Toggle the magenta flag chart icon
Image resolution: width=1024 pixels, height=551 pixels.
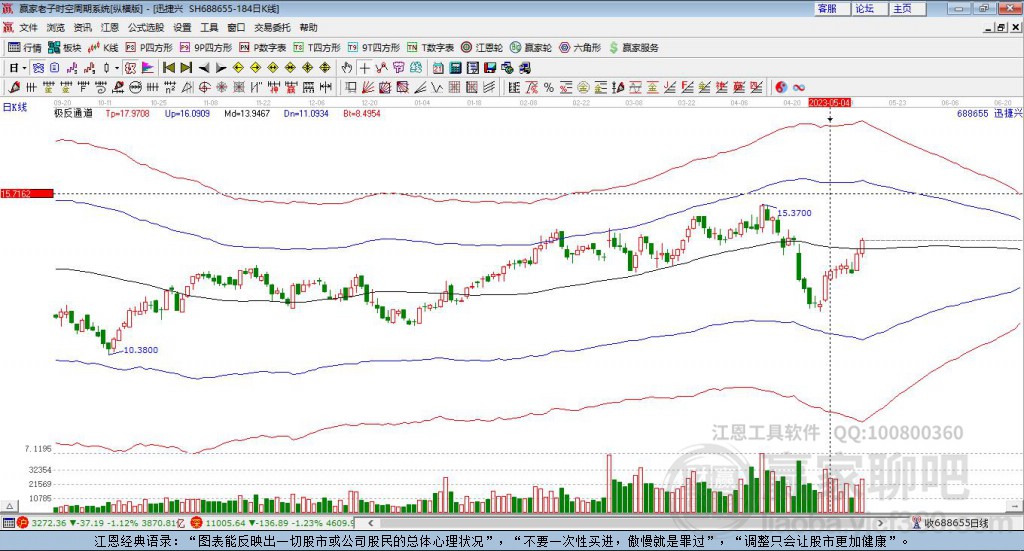tap(148, 68)
